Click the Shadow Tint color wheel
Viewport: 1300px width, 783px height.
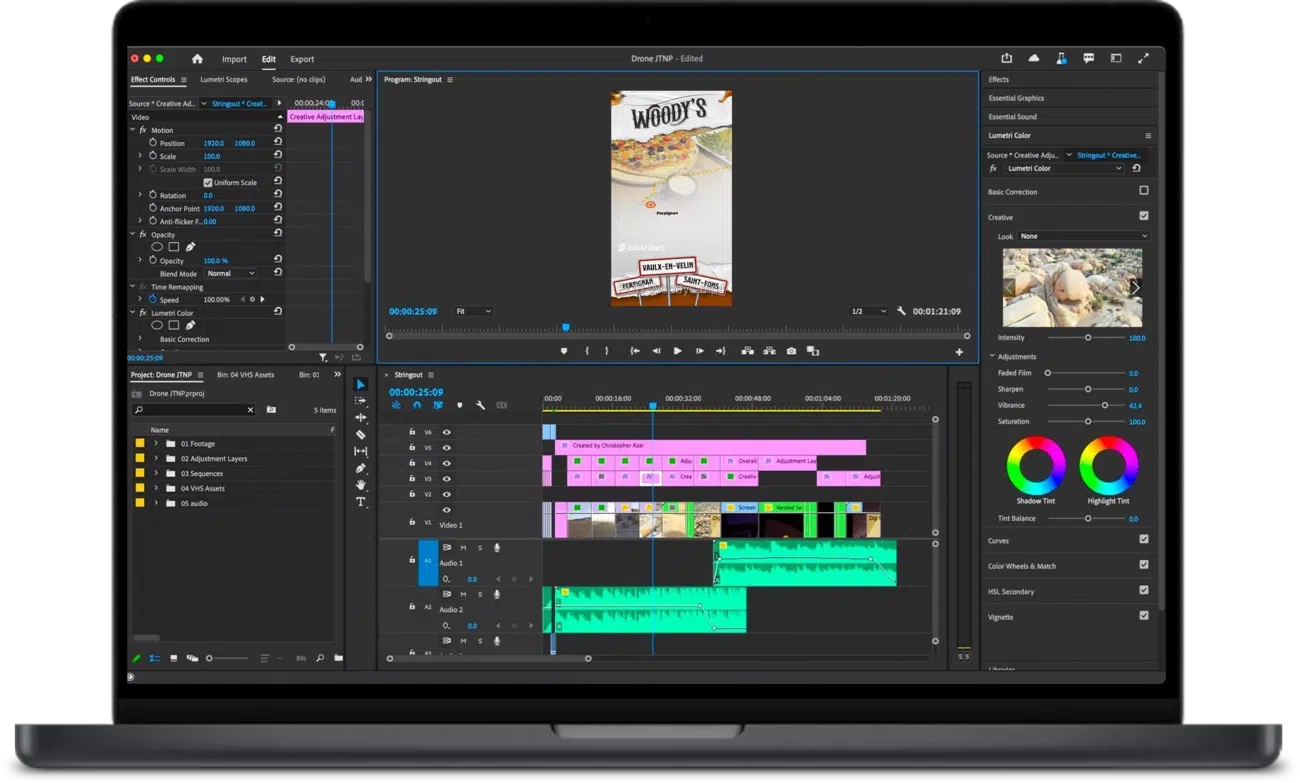click(1036, 465)
